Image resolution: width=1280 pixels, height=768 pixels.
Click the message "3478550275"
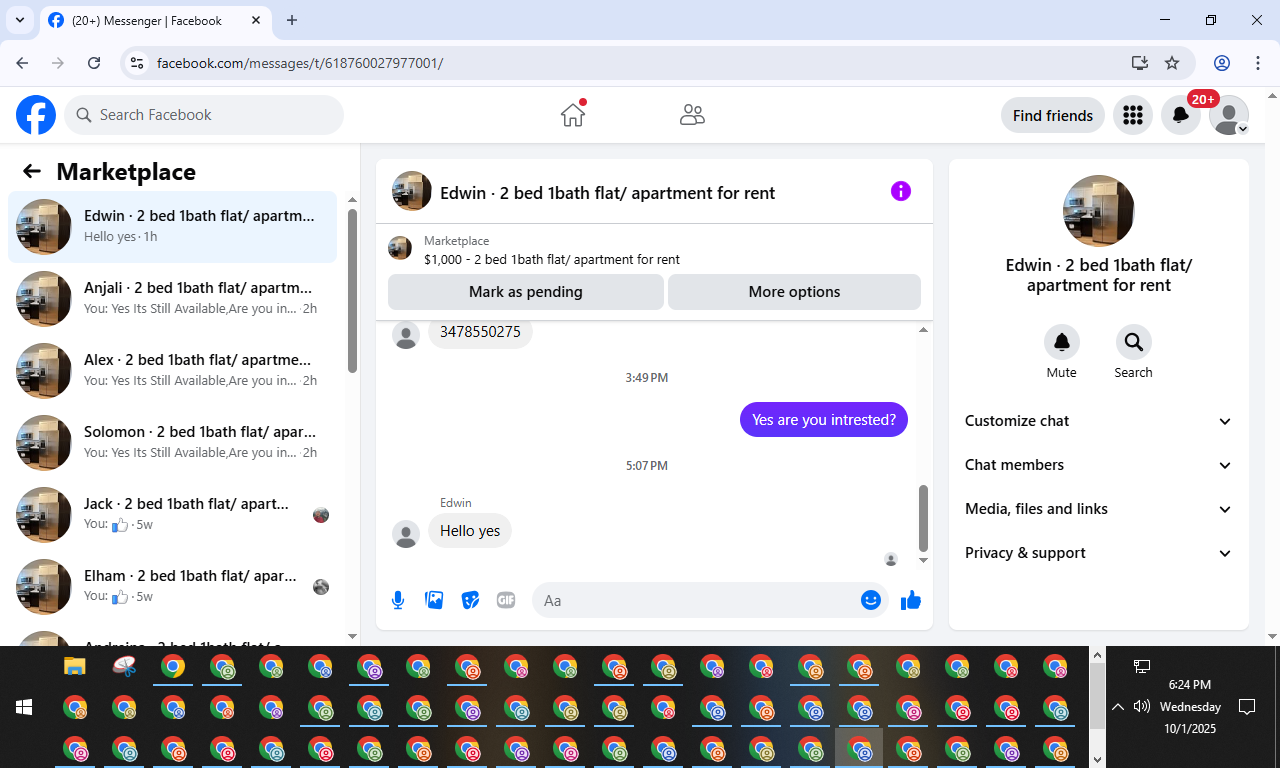(480, 332)
